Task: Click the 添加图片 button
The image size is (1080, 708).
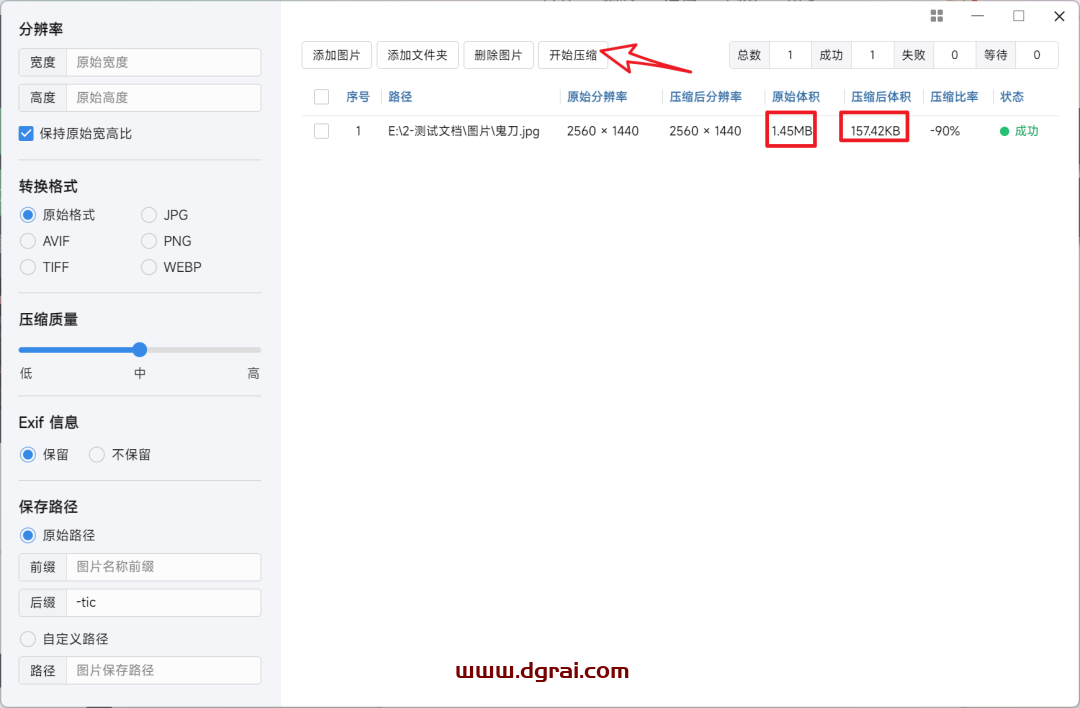Action: pyautogui.click(x=336, y=55)
